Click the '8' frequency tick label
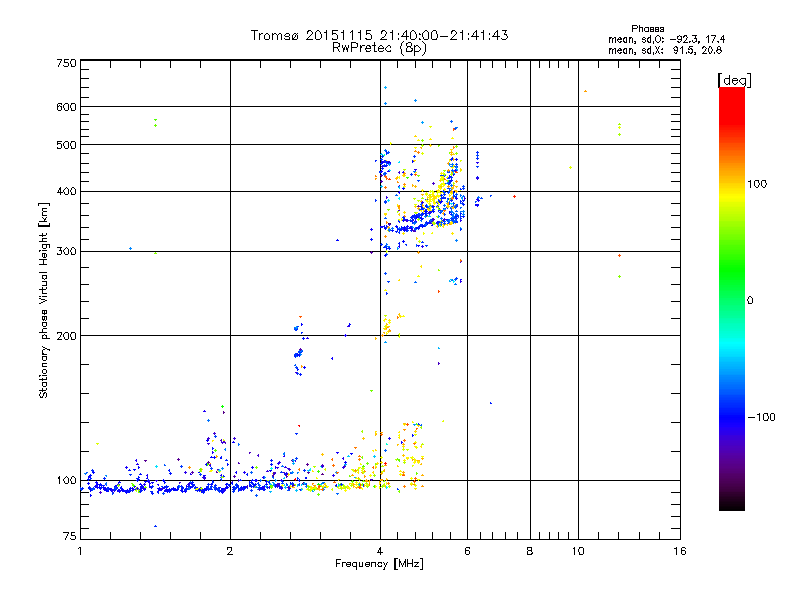The image size is (800, 600). pos(530,551)
